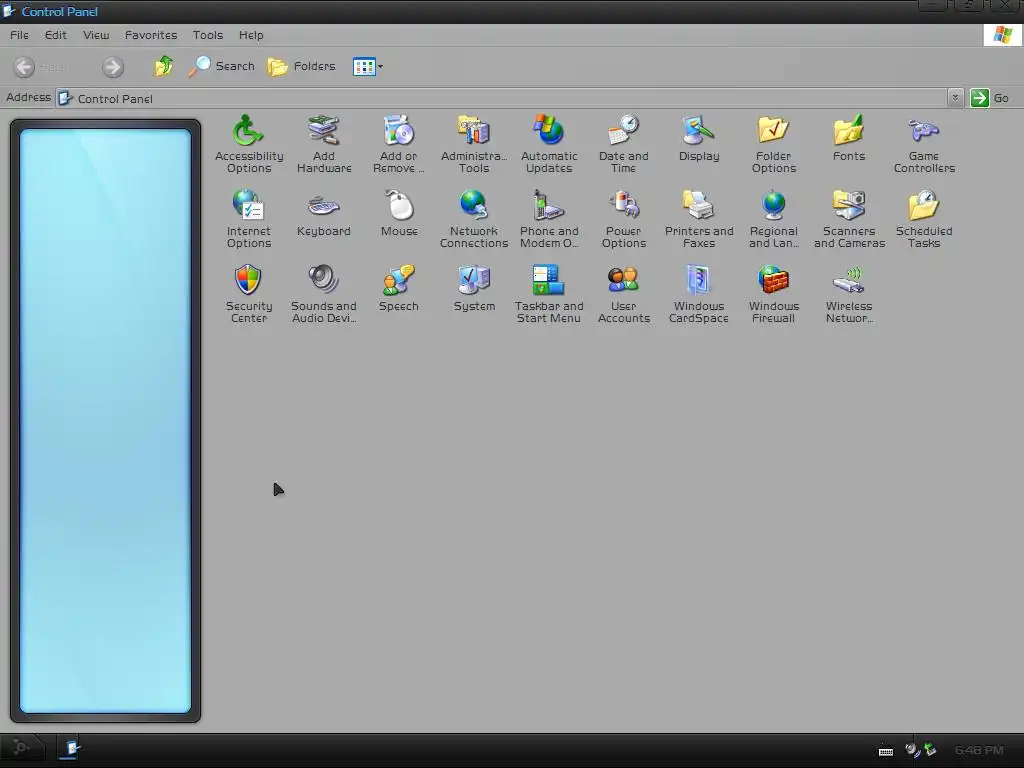
Task: Select Control Panel taskbar button
Action: (x=71, y=748)
